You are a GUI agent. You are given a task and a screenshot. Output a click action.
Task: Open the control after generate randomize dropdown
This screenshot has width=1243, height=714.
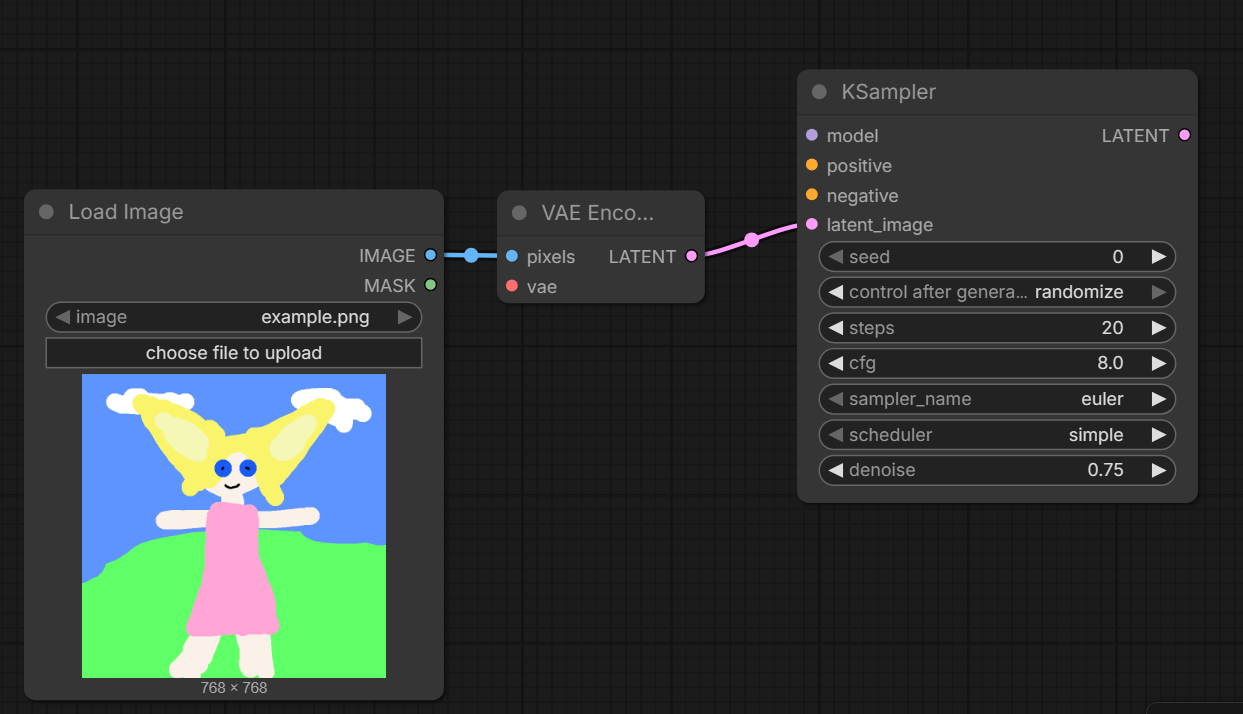pos(997,292)
